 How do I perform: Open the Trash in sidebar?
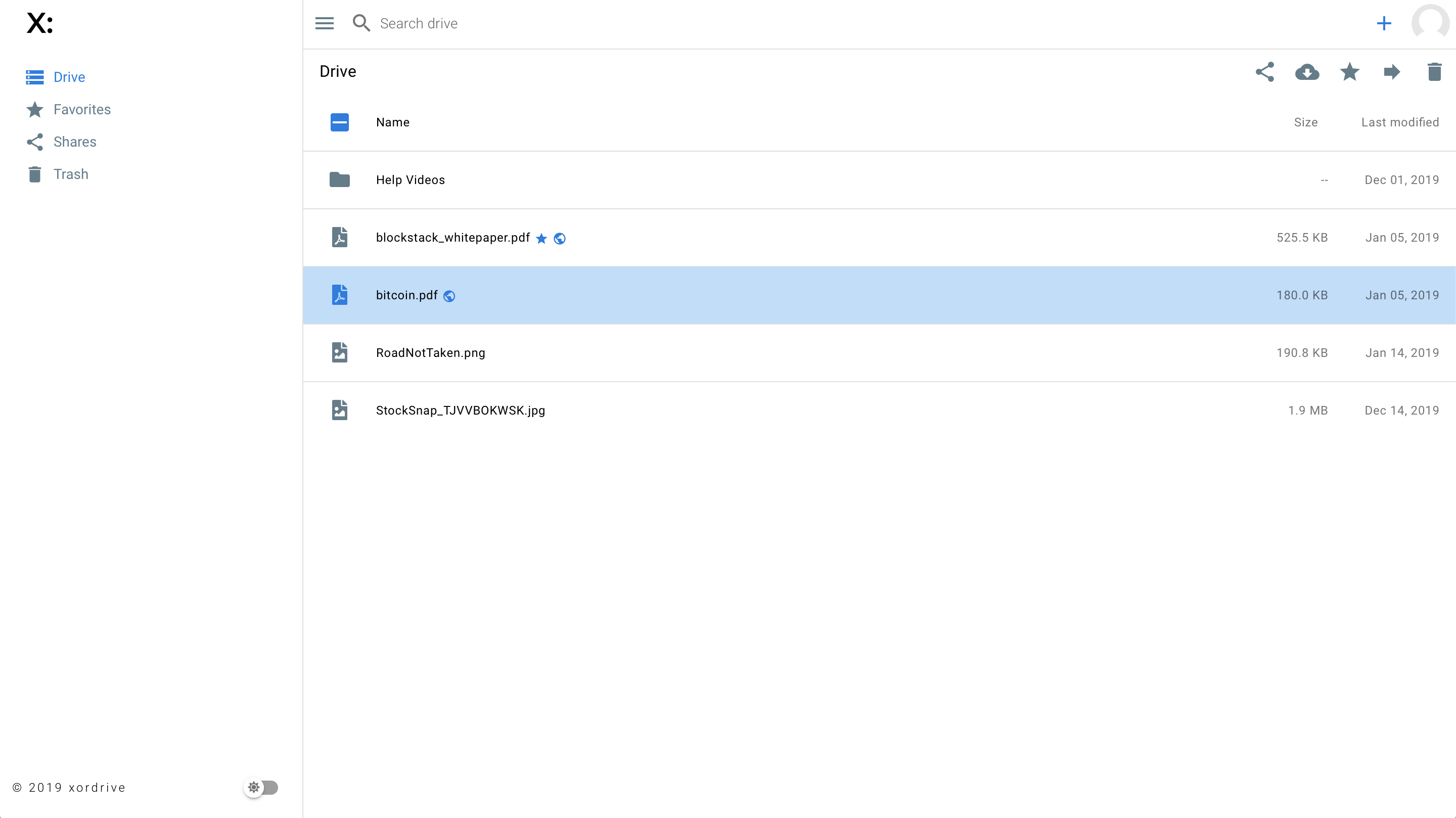(71, 174)
